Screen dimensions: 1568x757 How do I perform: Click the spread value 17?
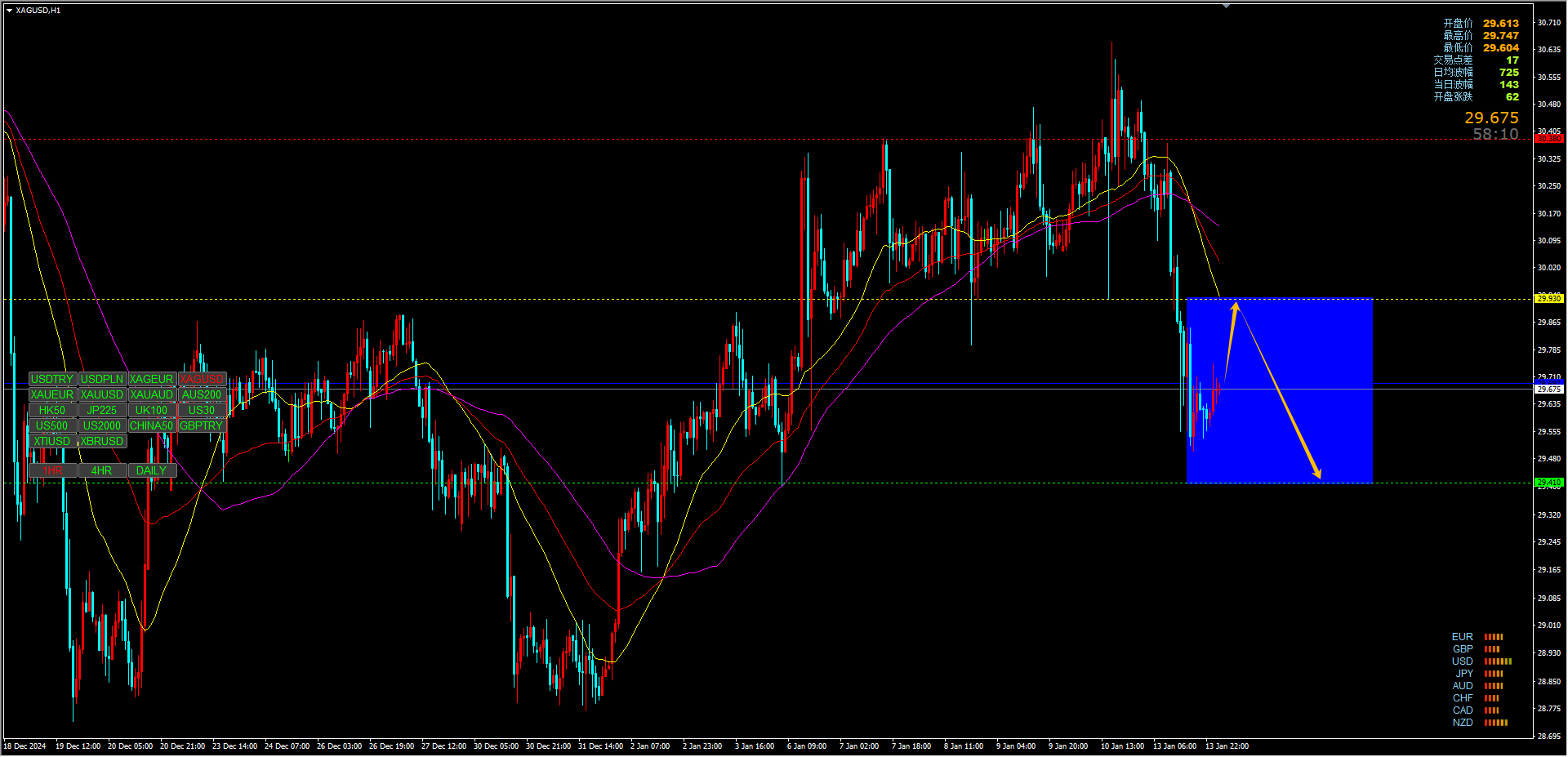pyautogui.click(x=1512, y=60)
